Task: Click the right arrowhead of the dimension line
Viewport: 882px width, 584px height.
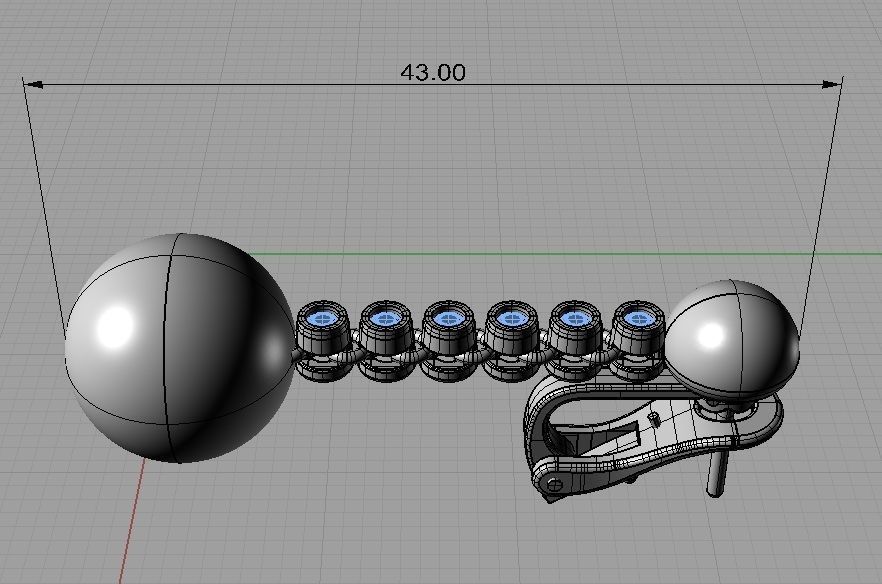Action: pyautogui.click(x=832, y=84)
